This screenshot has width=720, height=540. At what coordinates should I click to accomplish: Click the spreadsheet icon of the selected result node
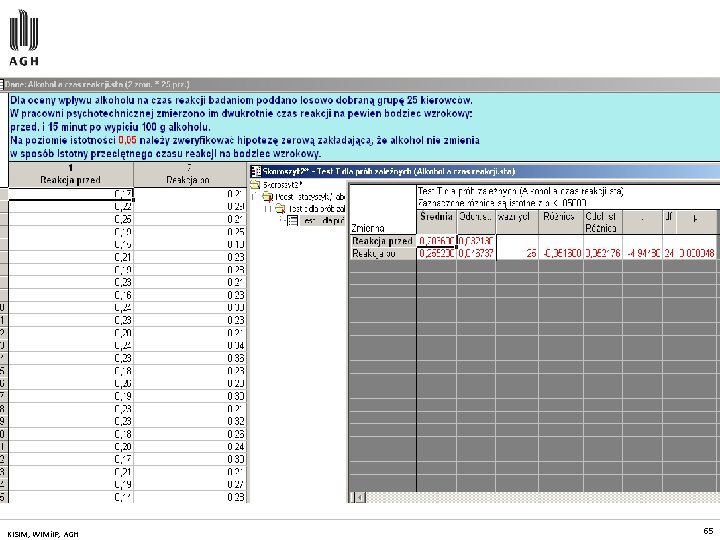(x=292, y=221)
